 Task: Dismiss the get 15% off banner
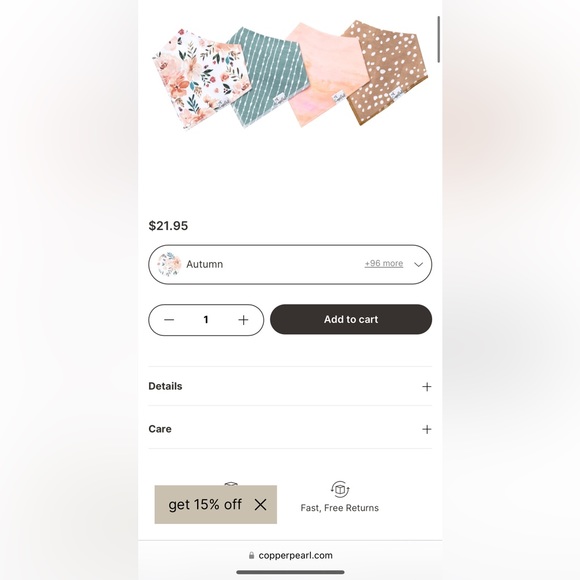260,505
